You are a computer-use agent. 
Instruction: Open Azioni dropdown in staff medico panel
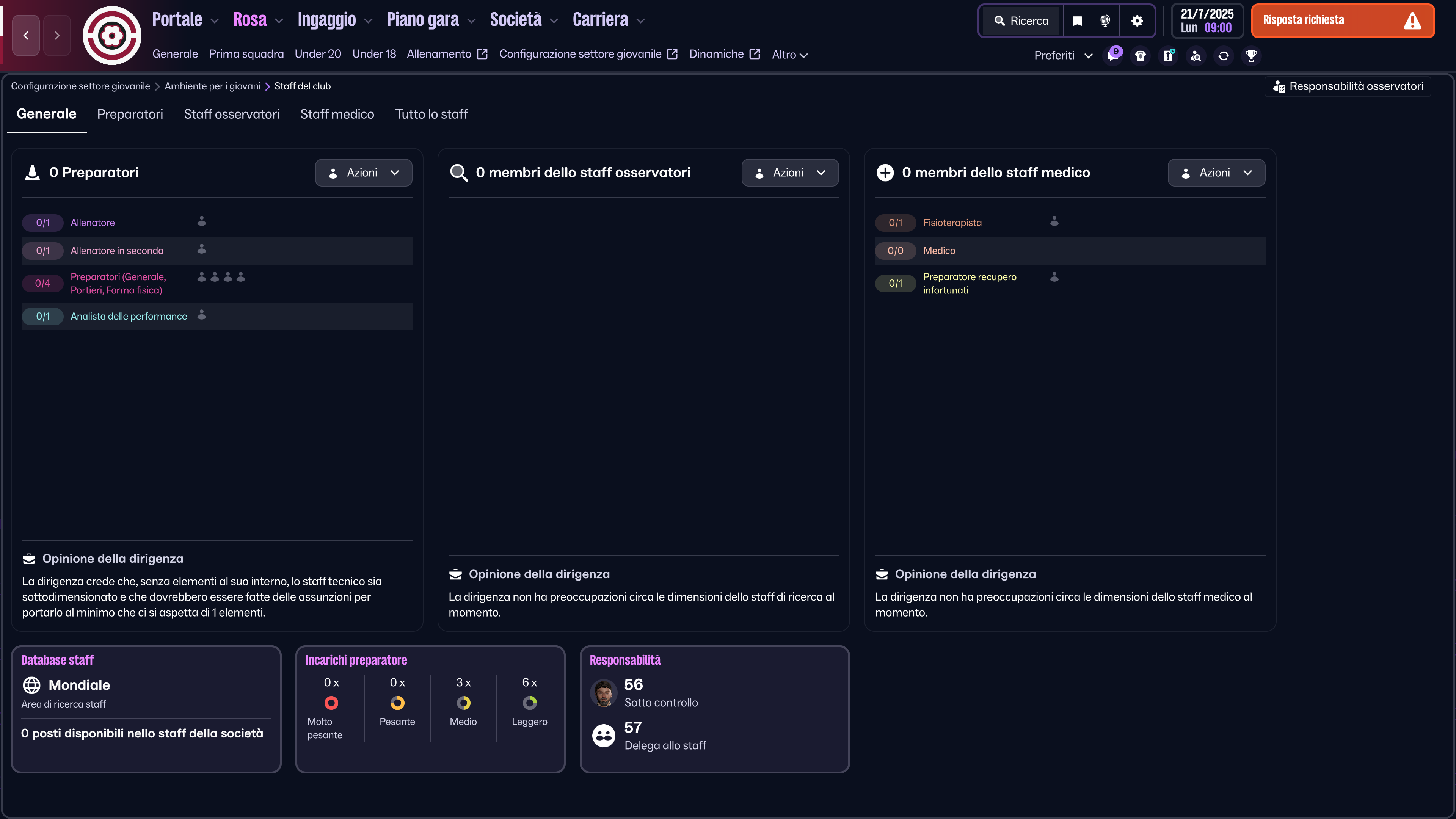[1216, 173]
